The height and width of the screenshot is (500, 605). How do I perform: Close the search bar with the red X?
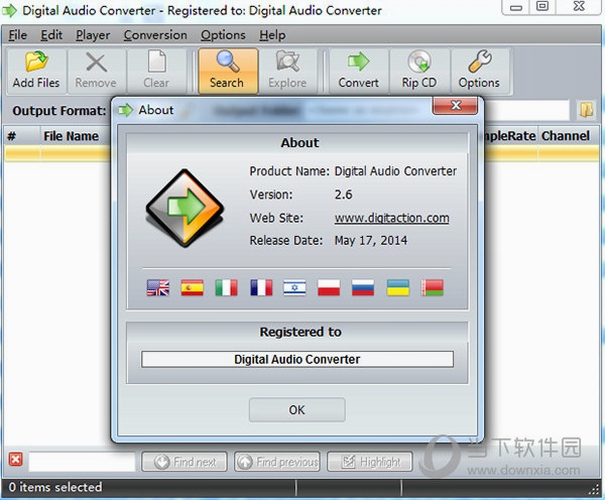click(15, 459)
